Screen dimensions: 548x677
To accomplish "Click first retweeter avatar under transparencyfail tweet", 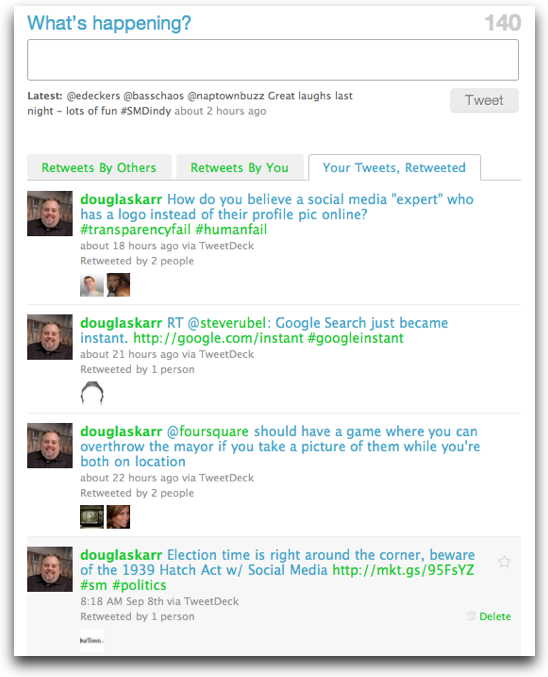I will pyautogui.click(x=92, y=285).
